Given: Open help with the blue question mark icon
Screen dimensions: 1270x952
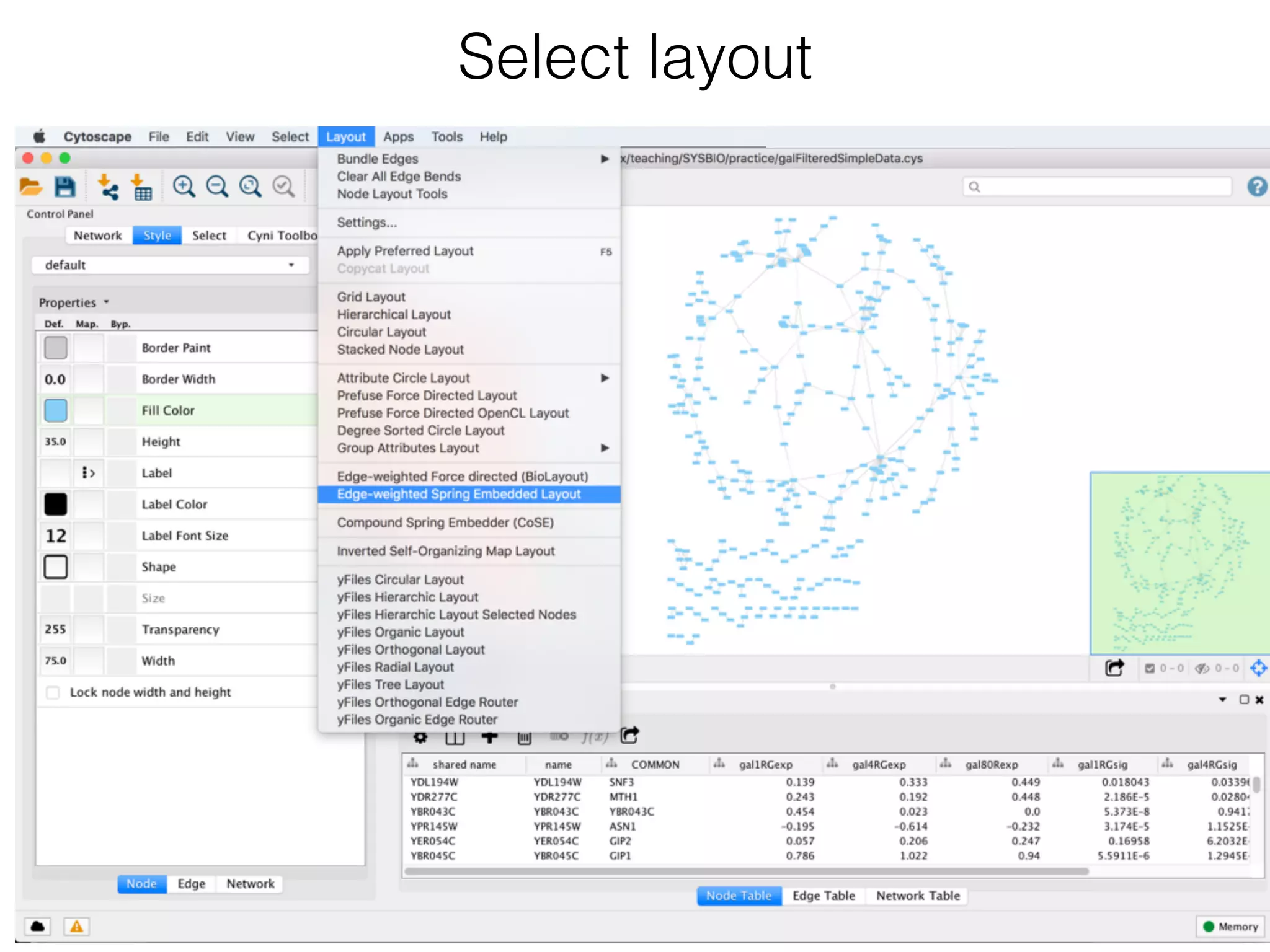Looking at the screenshot, I should click(1257, 187).
